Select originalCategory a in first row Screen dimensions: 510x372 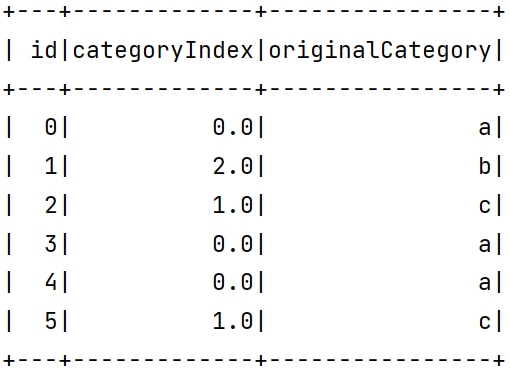point(485,128)
